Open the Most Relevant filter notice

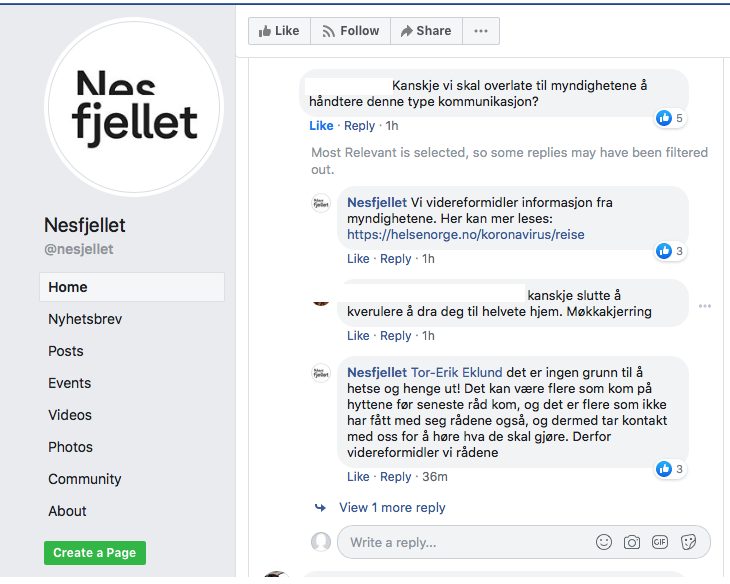click(x=509, y=161)
